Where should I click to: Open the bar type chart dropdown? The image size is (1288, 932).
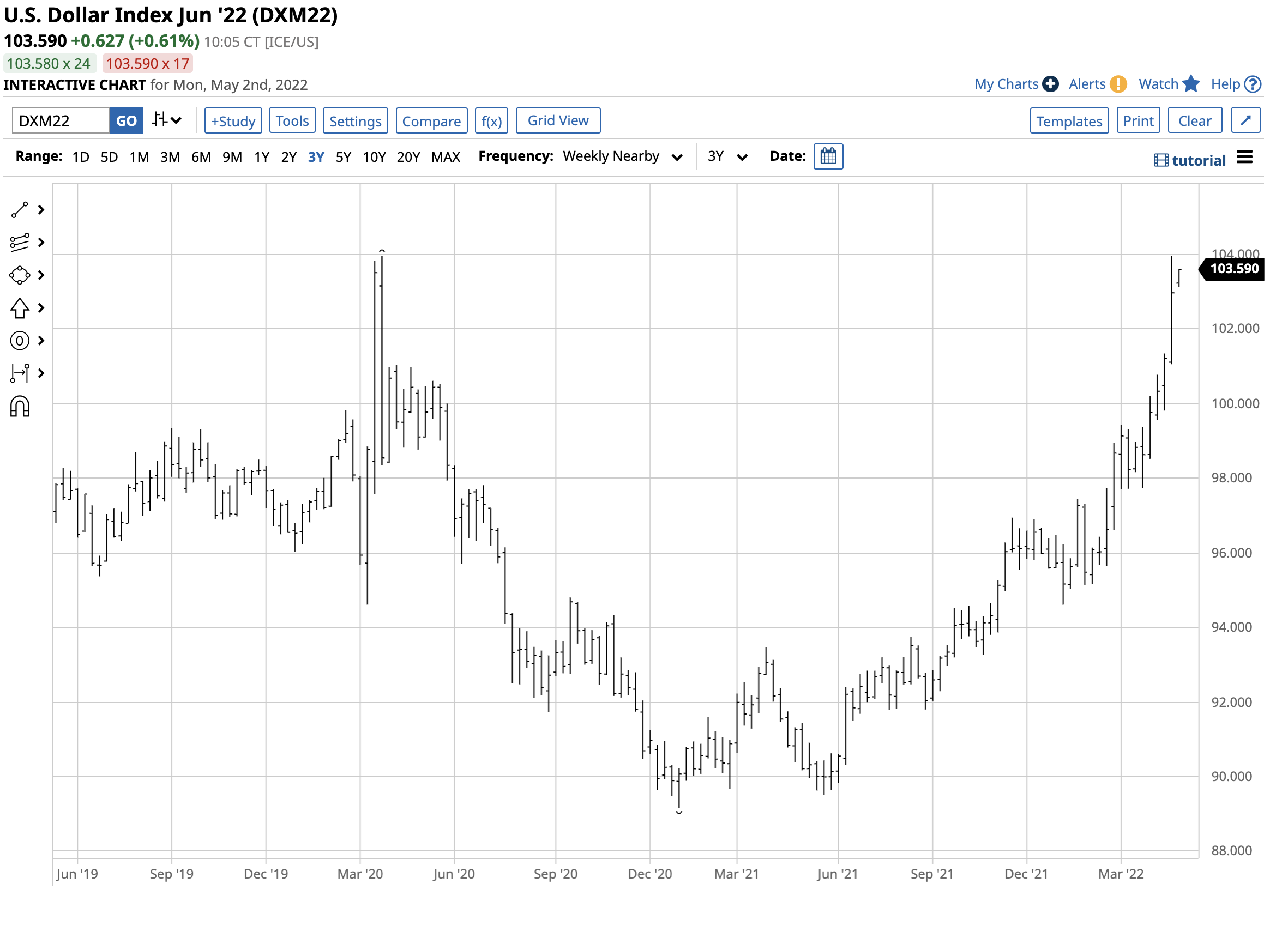point(167,121)
